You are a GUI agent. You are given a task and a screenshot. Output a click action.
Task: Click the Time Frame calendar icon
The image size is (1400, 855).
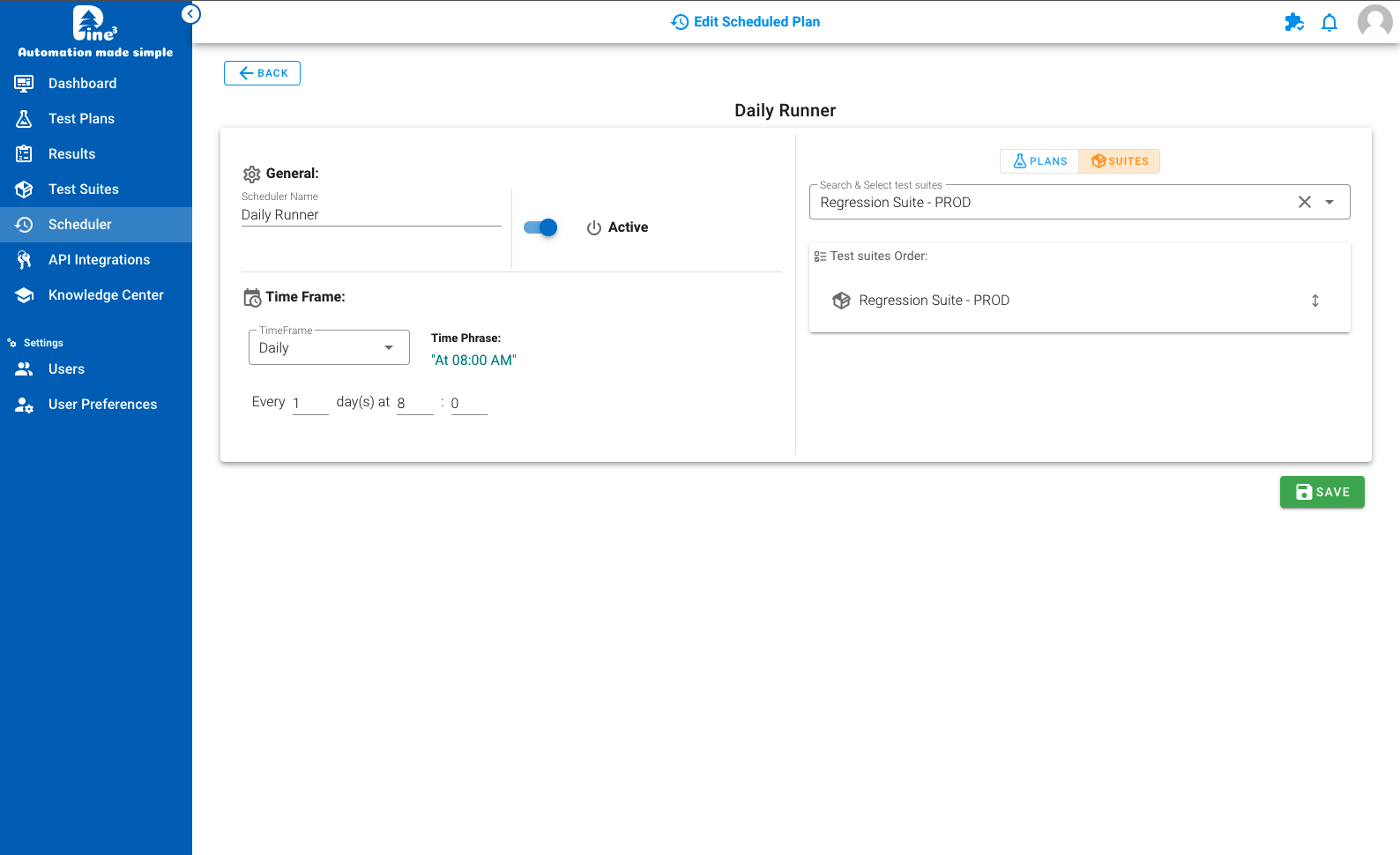252,297
